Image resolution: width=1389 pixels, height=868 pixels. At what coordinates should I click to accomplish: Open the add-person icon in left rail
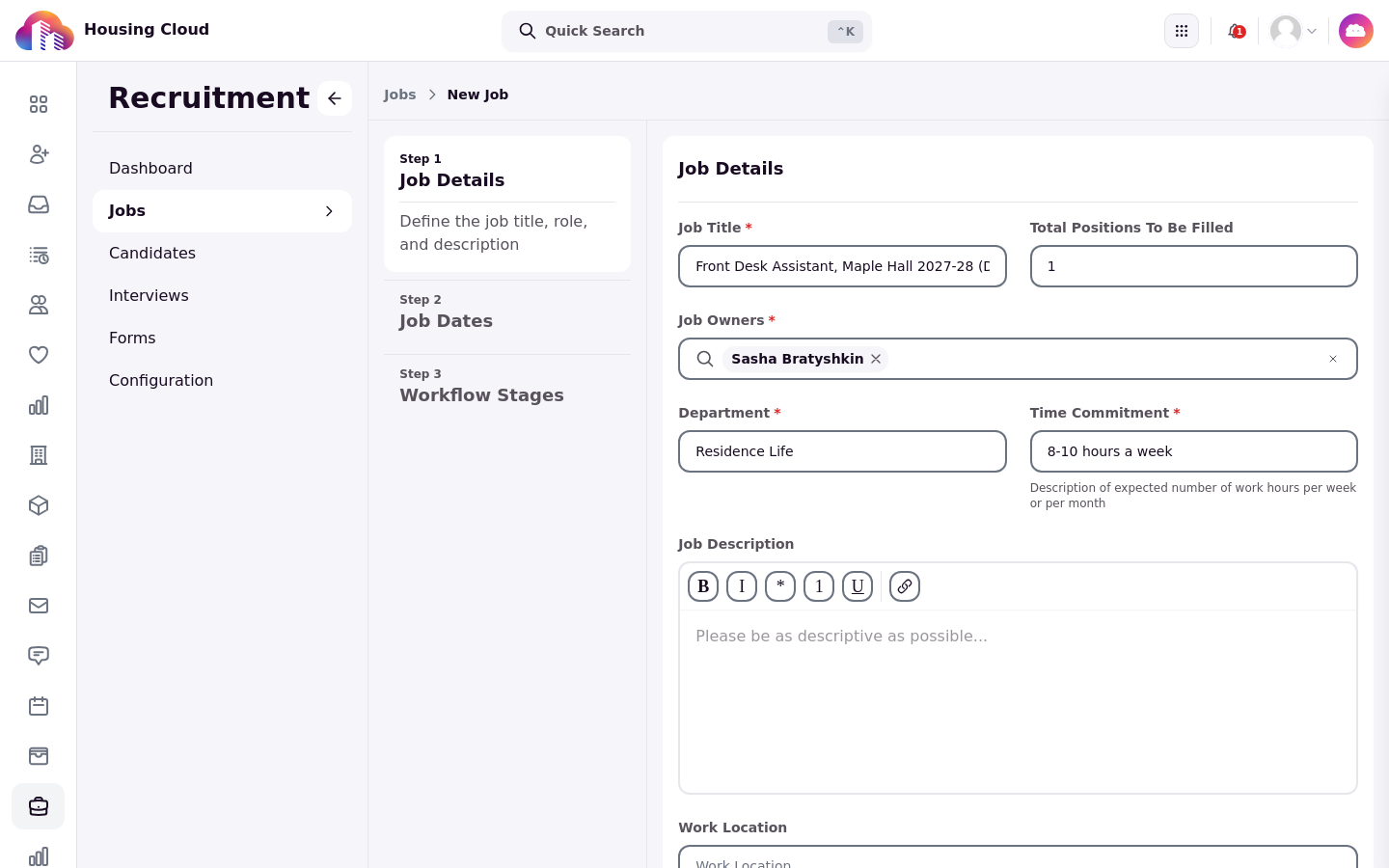[39, 154]
